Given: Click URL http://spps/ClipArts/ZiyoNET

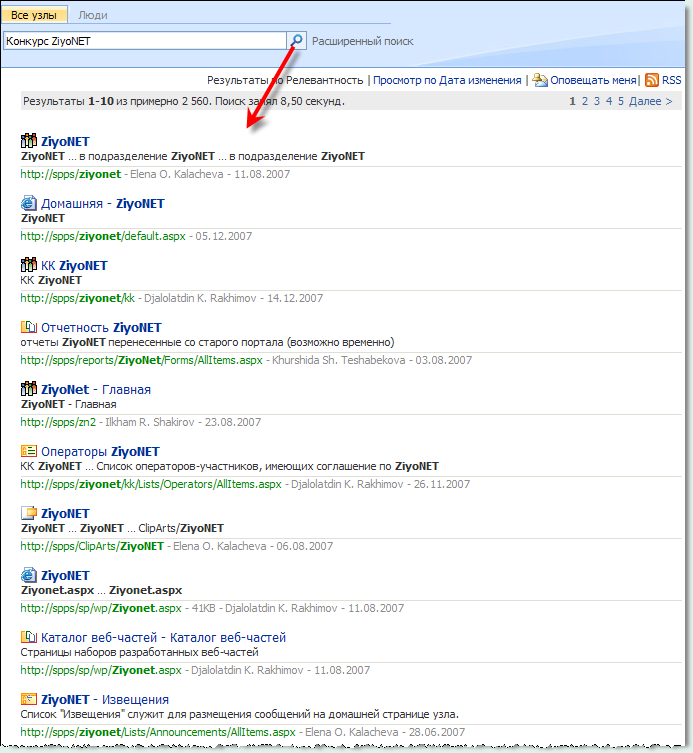Looking at the screenshot, I should 92,546.
